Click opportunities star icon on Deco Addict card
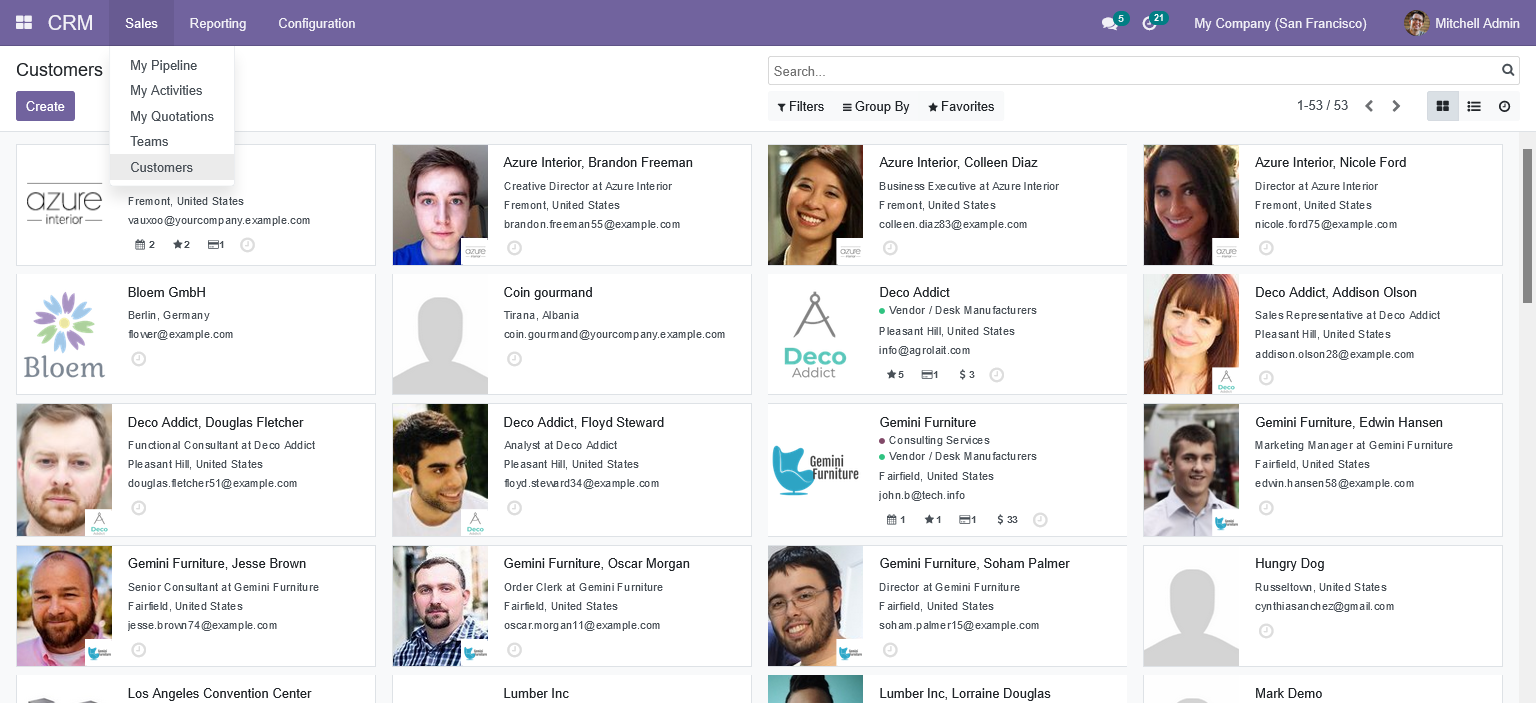Image resolution: width=1536 pixels, height=703 pixels. point(891,375)
